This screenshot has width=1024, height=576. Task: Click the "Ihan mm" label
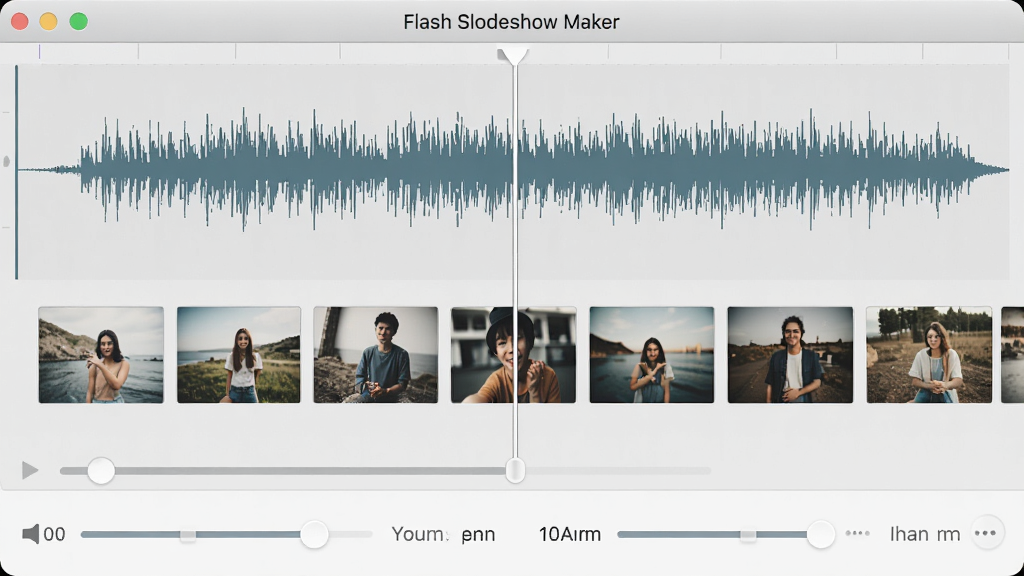(x=925, y=534)
